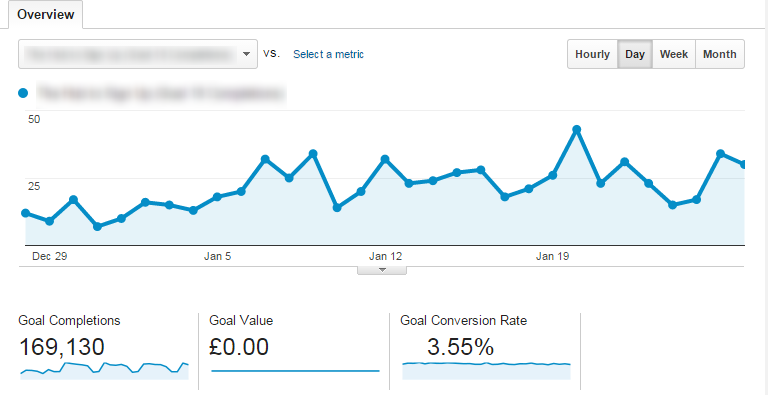
Task: Open the primary metric dropdown
Action: tap(138, 54)
